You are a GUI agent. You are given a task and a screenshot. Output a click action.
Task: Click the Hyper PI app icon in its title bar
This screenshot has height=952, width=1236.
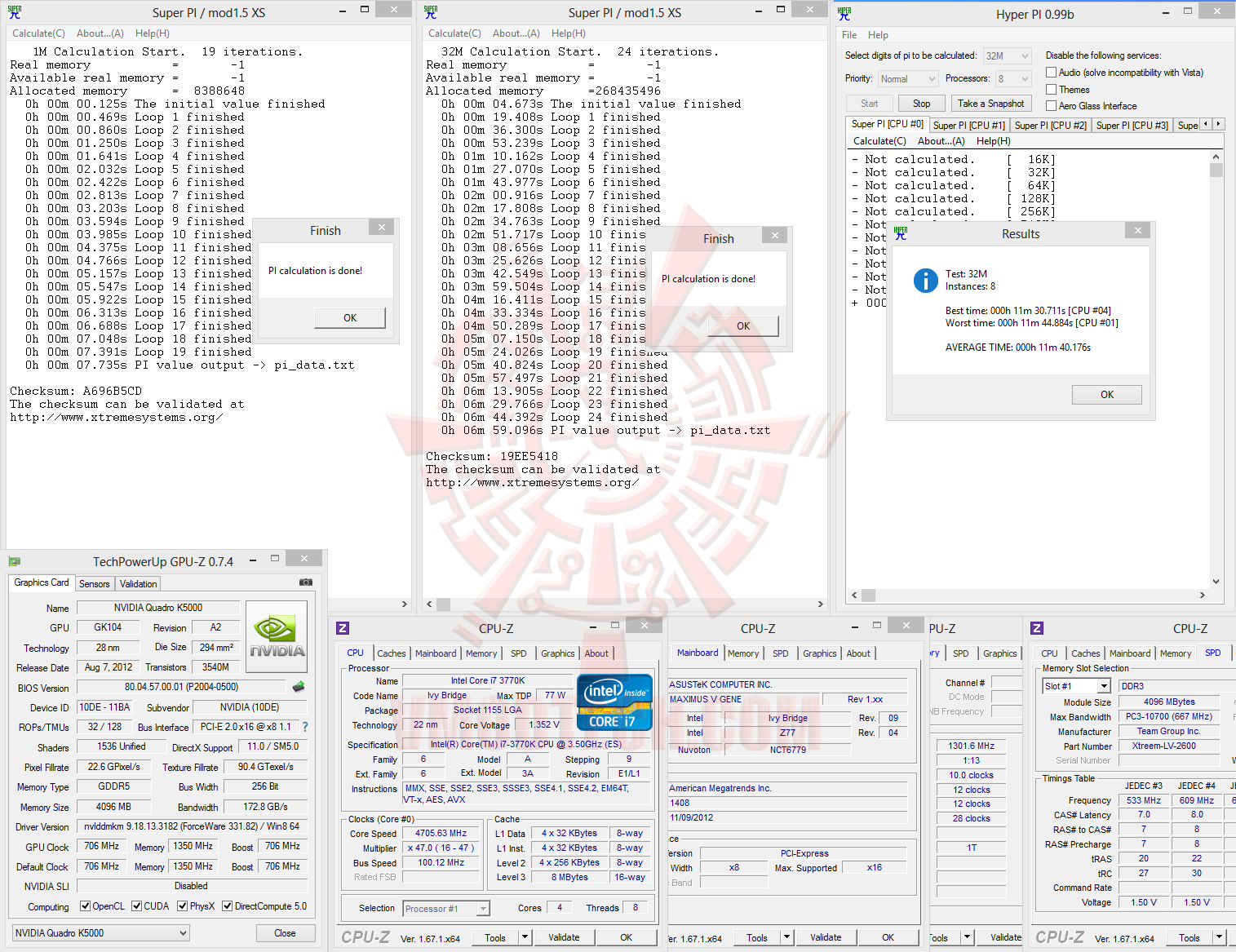pyautogui.click(x=844, y=14)
